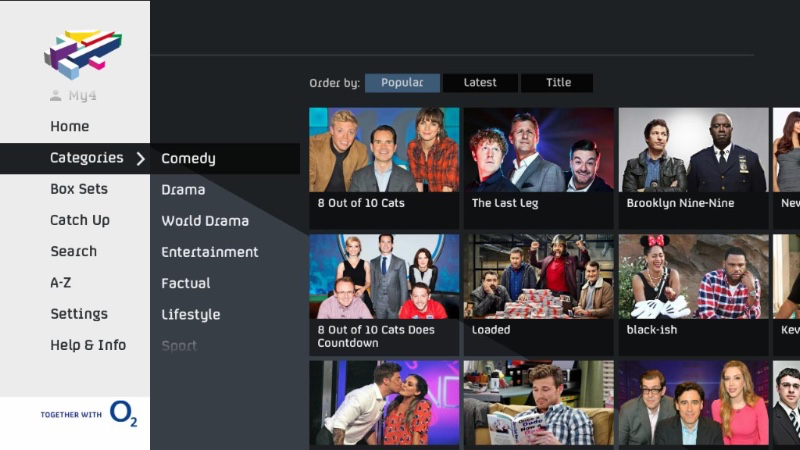Order by Title
The height and width of the screenshot is (450, 800).
click(557, 83)
